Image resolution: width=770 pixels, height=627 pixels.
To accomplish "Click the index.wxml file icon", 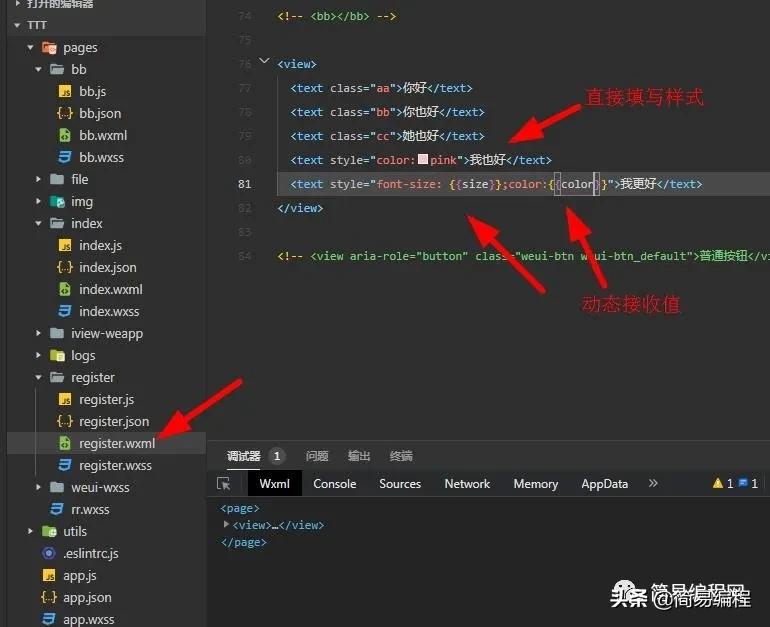I will coord(65,289).
